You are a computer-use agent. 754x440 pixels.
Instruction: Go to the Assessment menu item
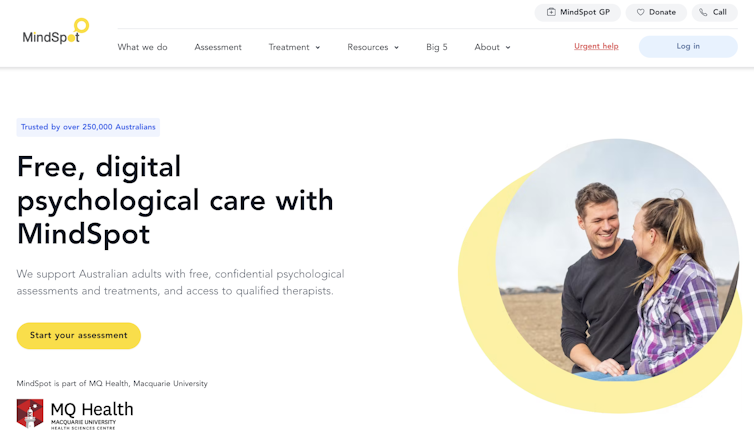218,47
